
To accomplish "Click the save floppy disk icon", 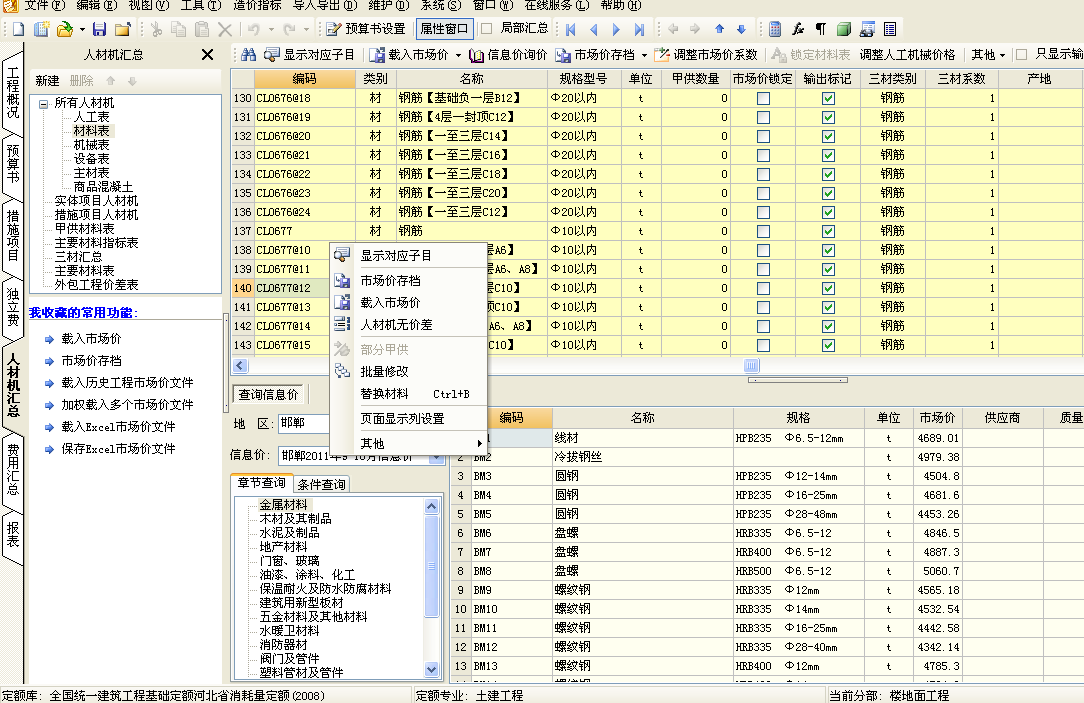I will tap(100, 29).
